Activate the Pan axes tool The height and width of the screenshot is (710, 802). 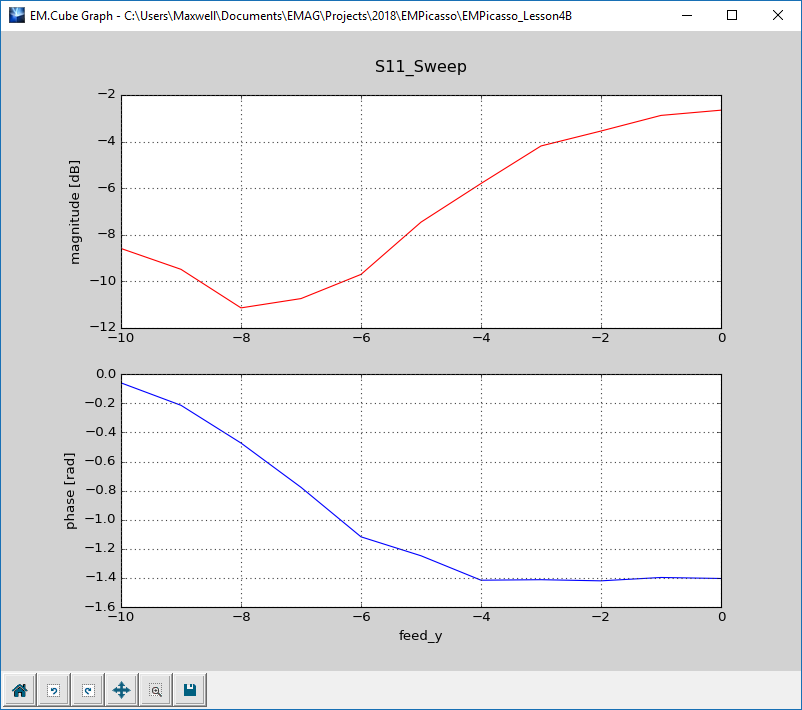122,690
